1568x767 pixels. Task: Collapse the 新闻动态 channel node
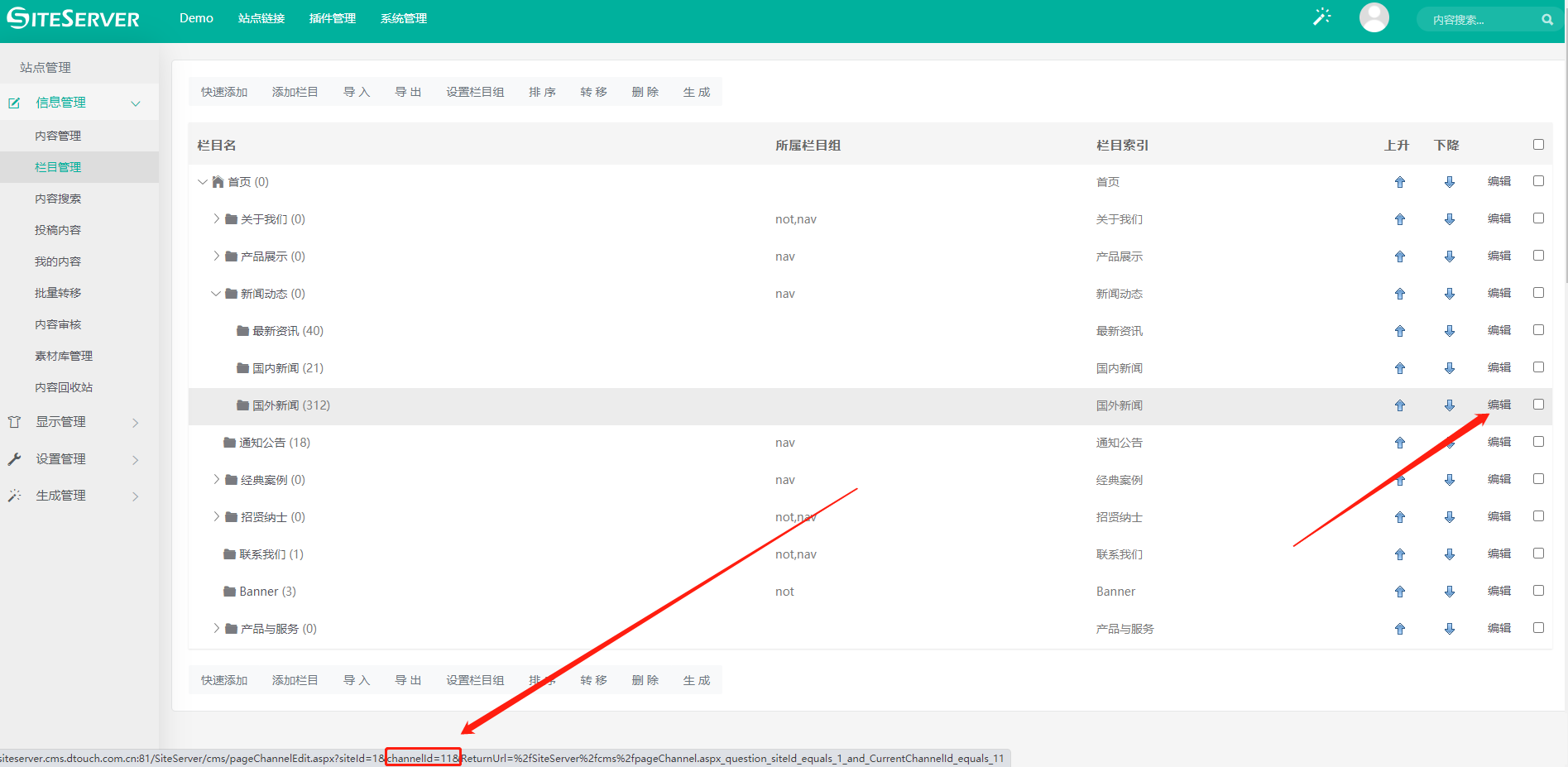pos(216,294)
